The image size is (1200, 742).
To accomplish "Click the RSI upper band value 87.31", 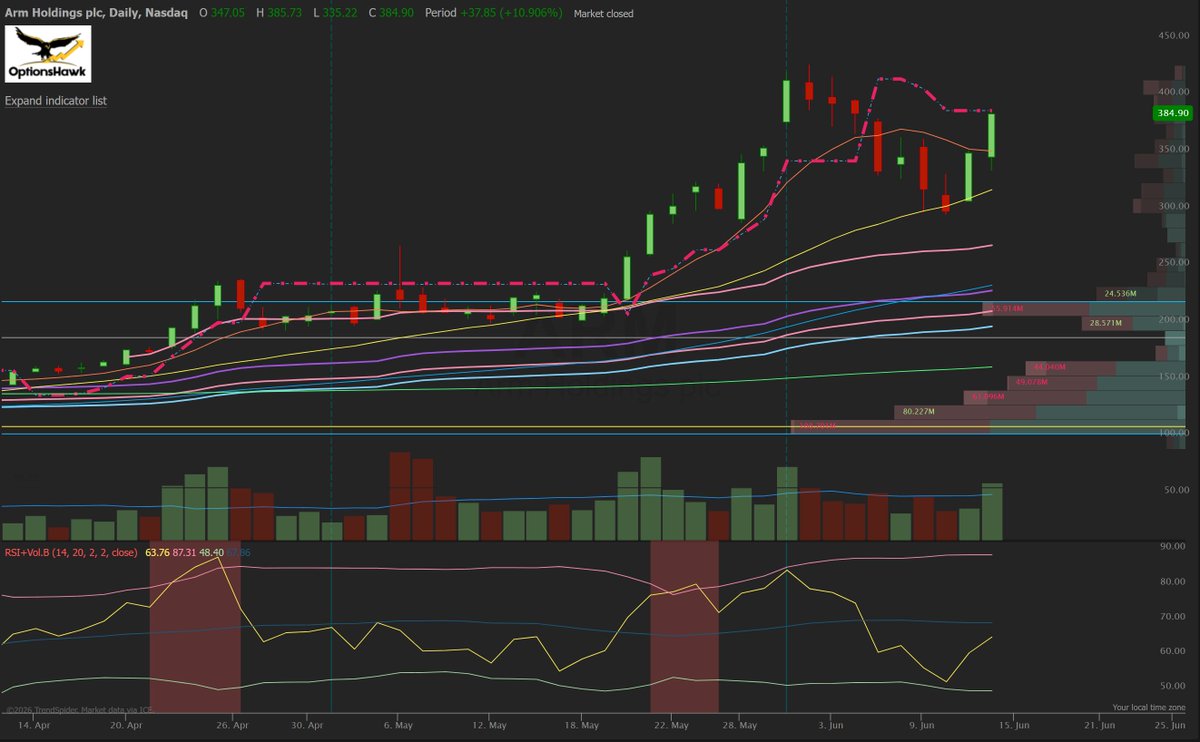I will [x=184, y=551].
